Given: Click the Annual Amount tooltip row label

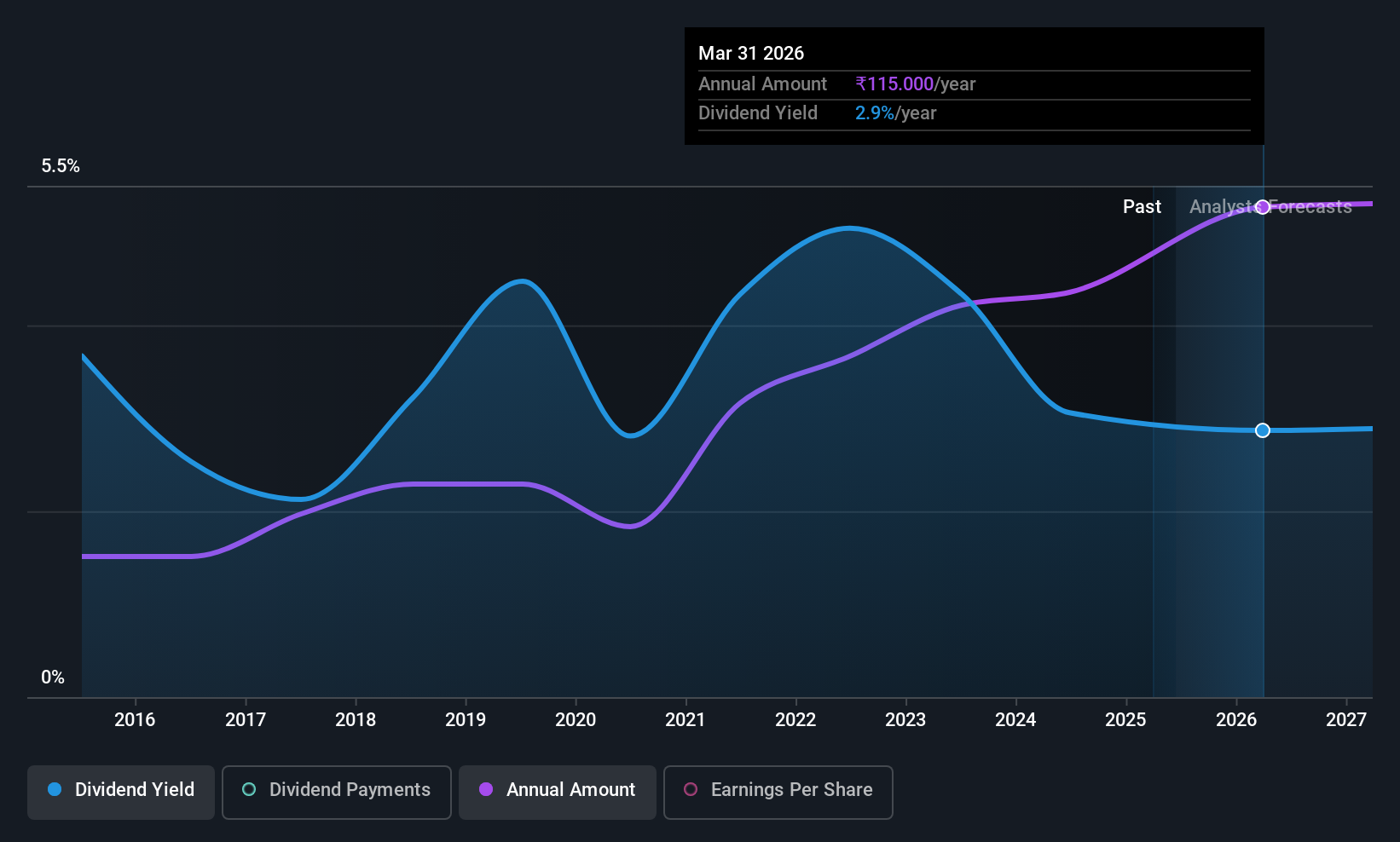Looking at the screenshot, I should click(x=762, y=84).
